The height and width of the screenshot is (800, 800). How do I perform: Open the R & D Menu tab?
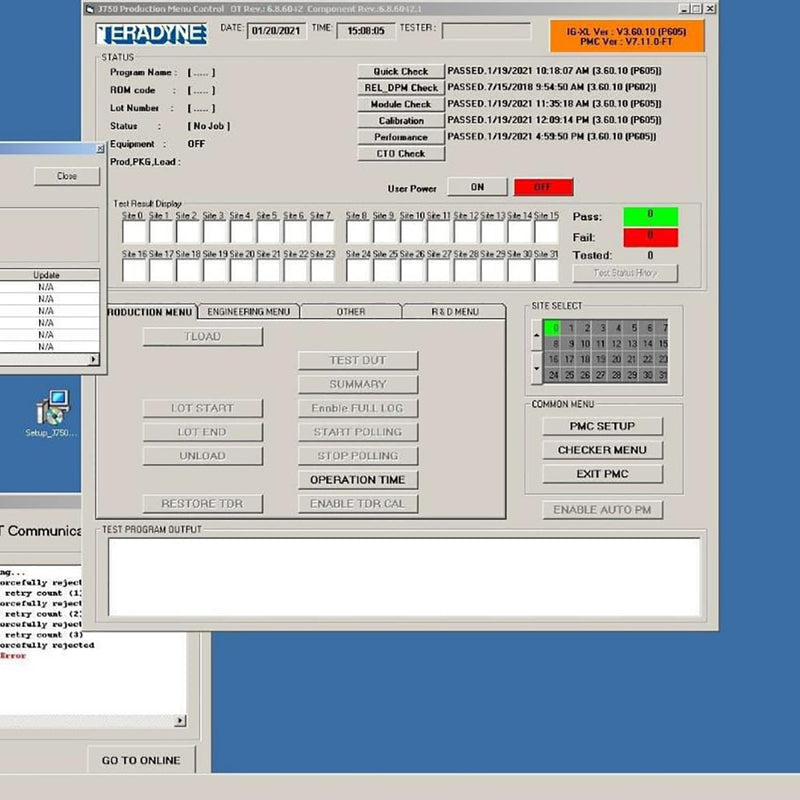click(x=454, y=312)
